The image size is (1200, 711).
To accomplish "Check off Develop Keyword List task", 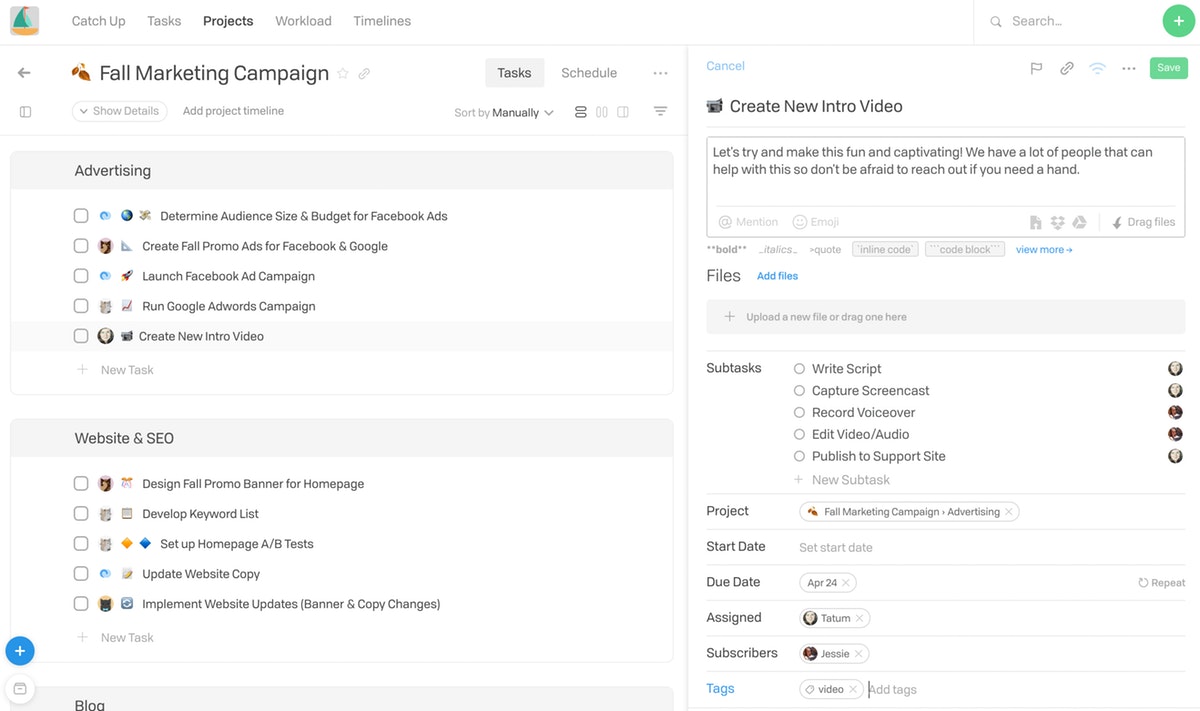I will coord(81,514).
